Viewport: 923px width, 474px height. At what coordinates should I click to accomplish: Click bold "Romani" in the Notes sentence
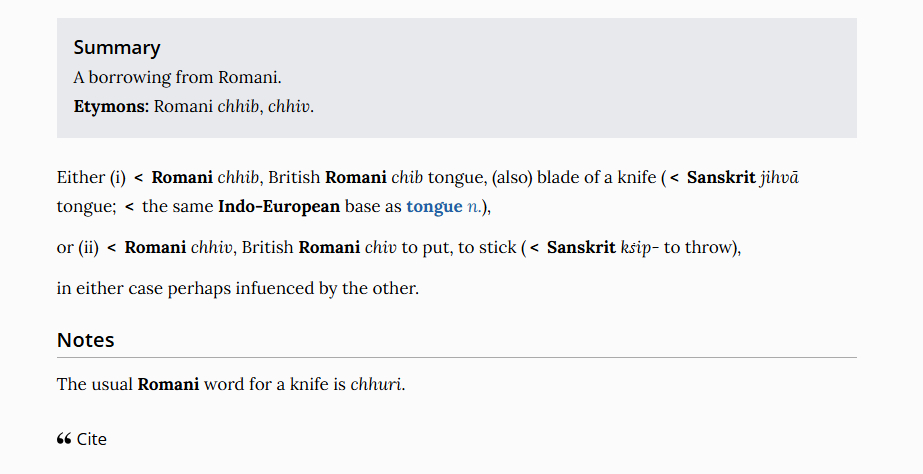[x=168, y=385]
